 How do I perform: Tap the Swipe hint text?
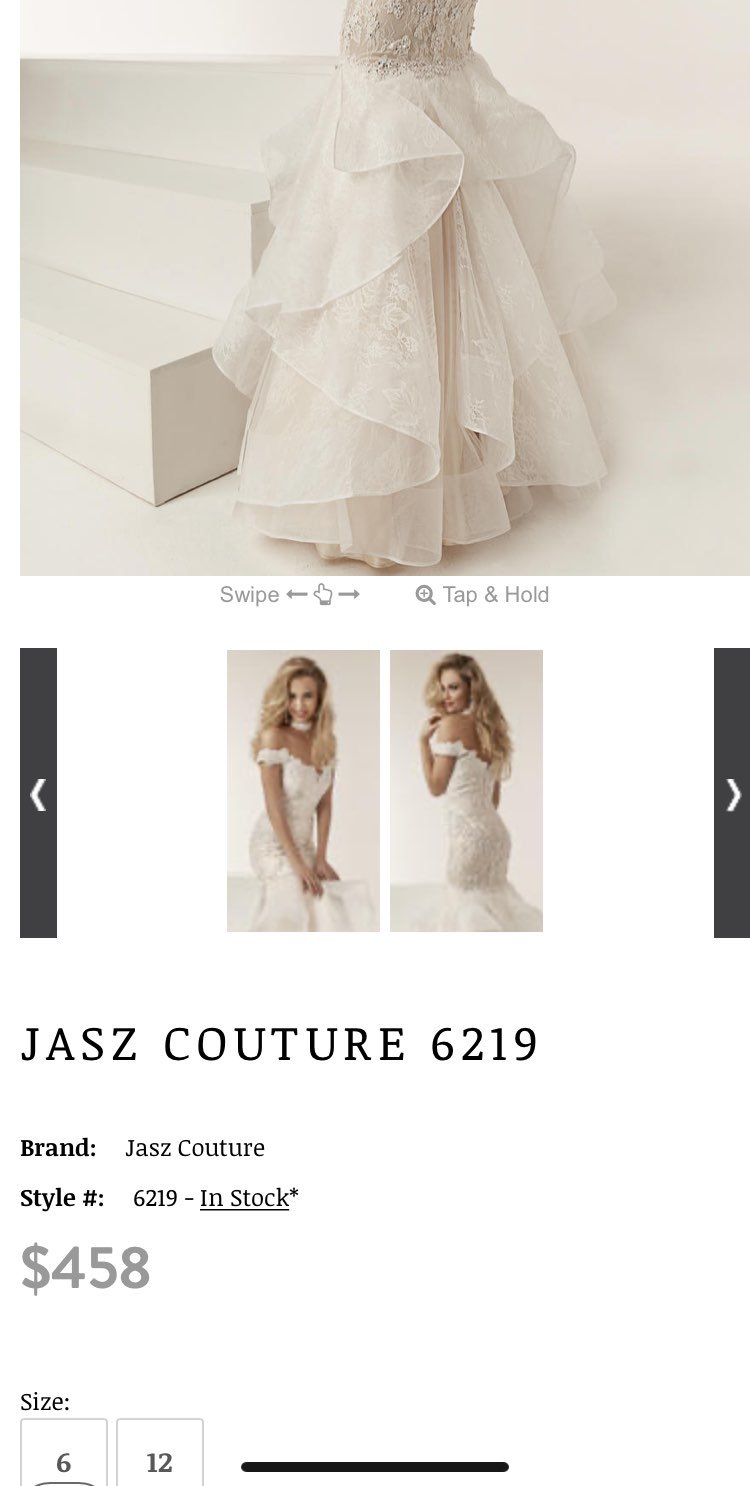[x=249, y=595]
